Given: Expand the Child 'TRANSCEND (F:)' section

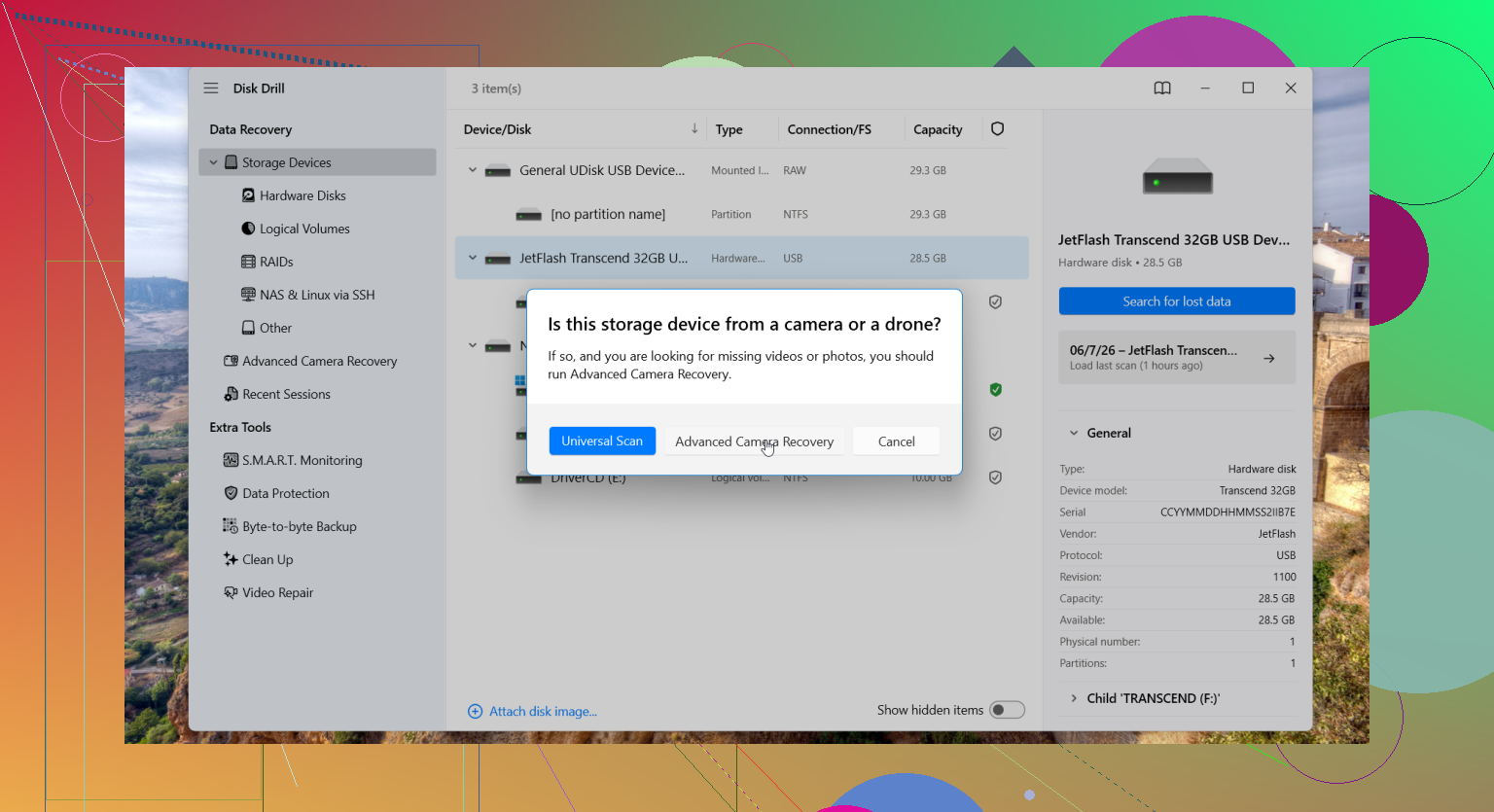Looking at the screenshot, I should [x=1074, y=698].
